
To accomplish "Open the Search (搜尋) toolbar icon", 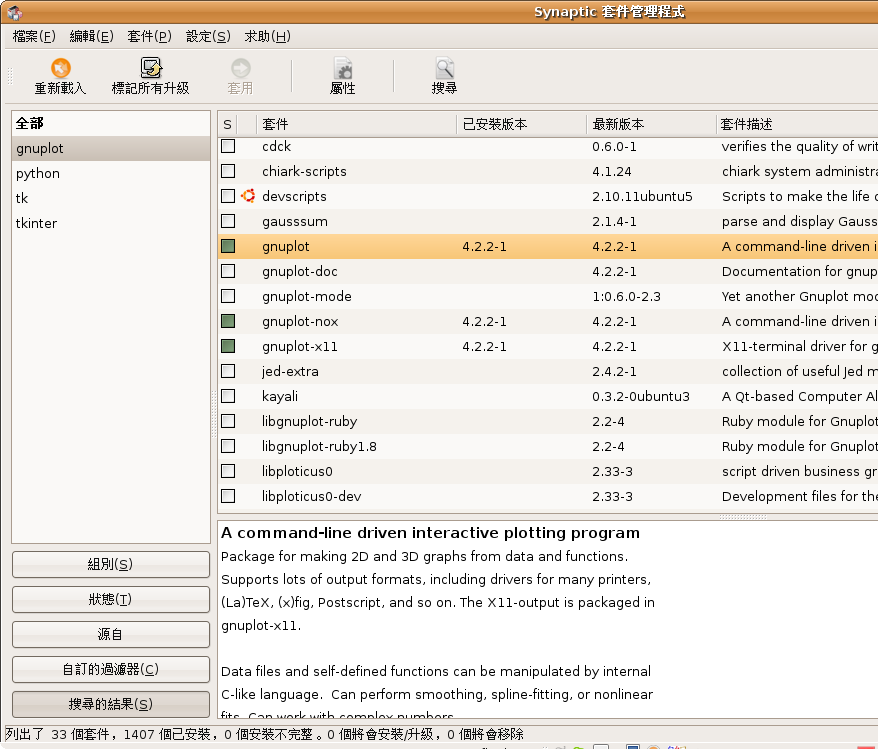I will tap(445, 68).
